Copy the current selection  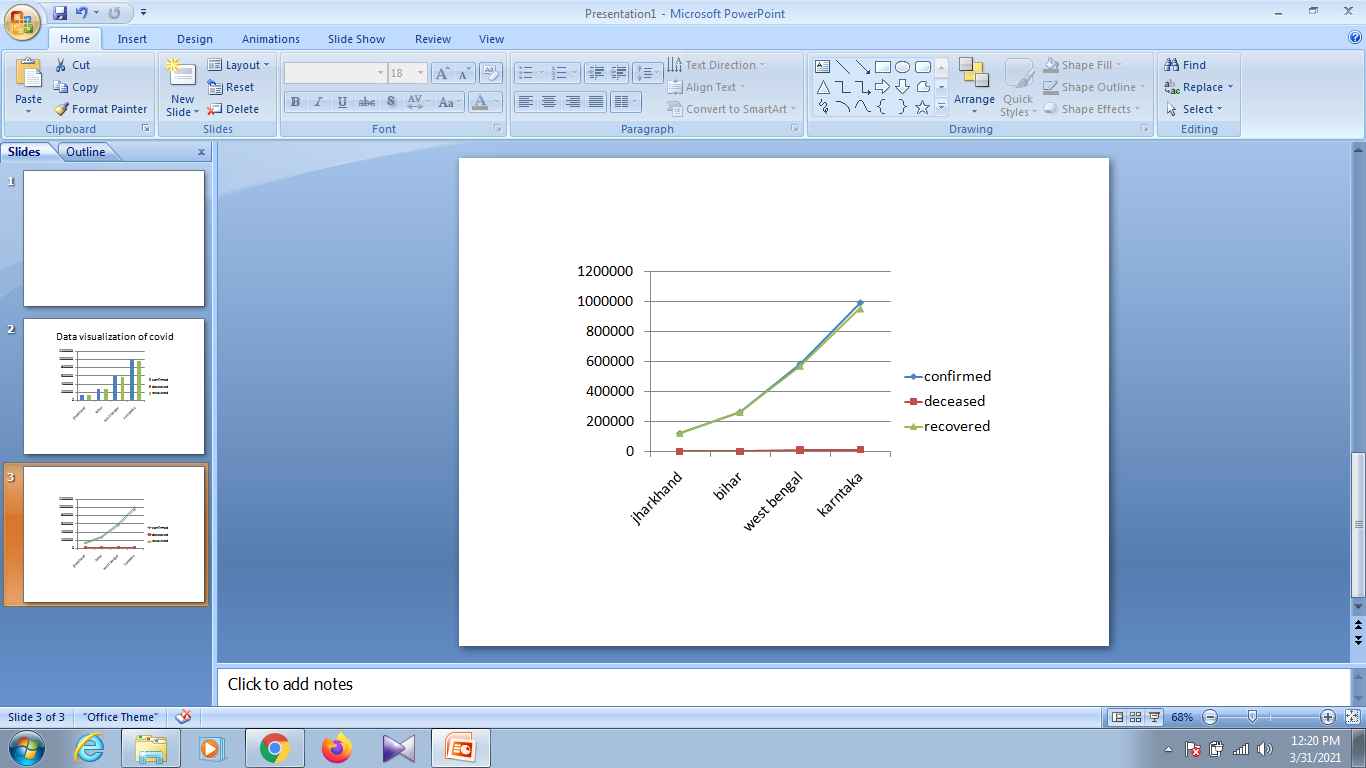click(76, 87)
